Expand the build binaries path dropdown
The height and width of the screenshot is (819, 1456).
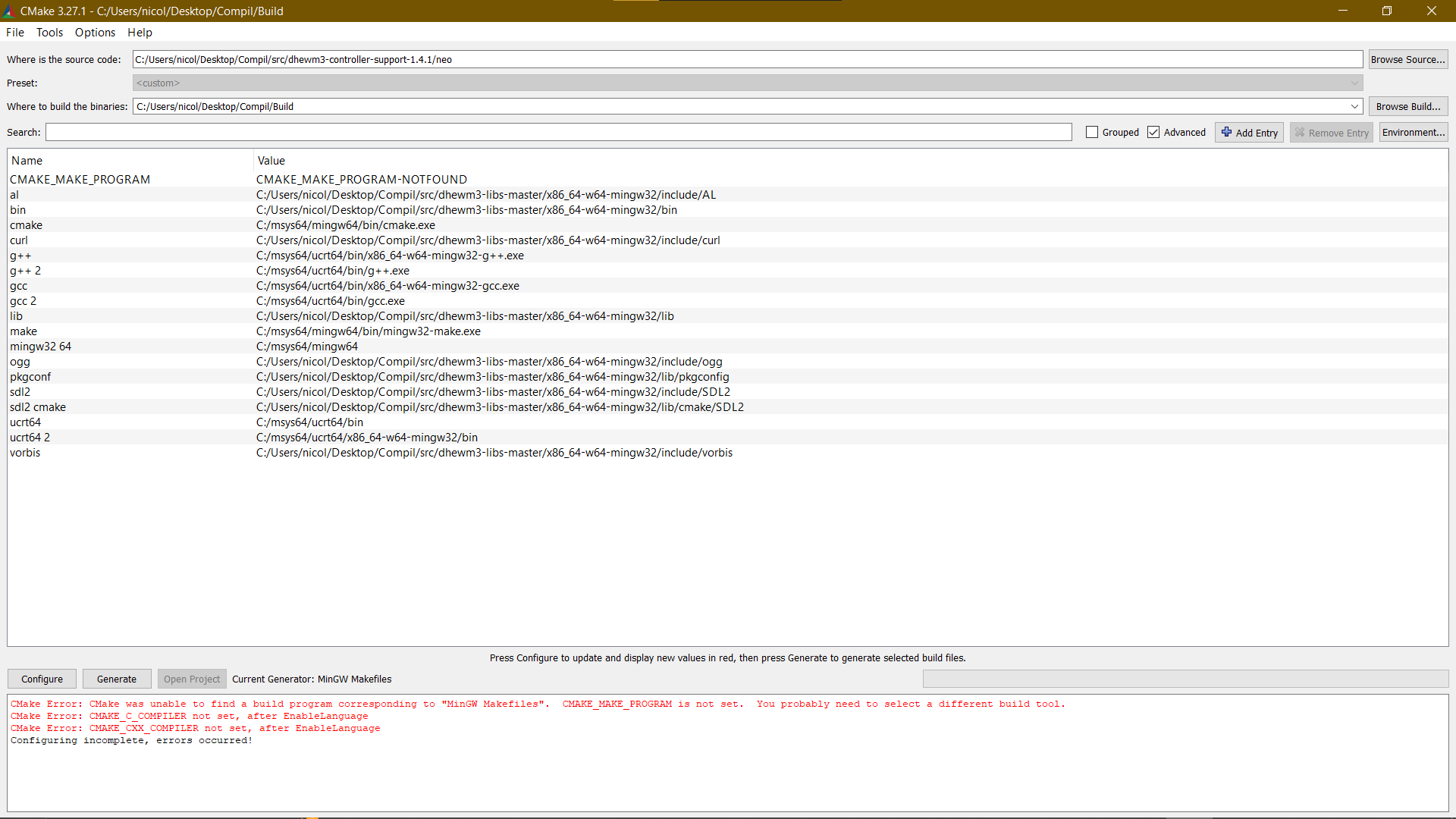pos(1354,106)
